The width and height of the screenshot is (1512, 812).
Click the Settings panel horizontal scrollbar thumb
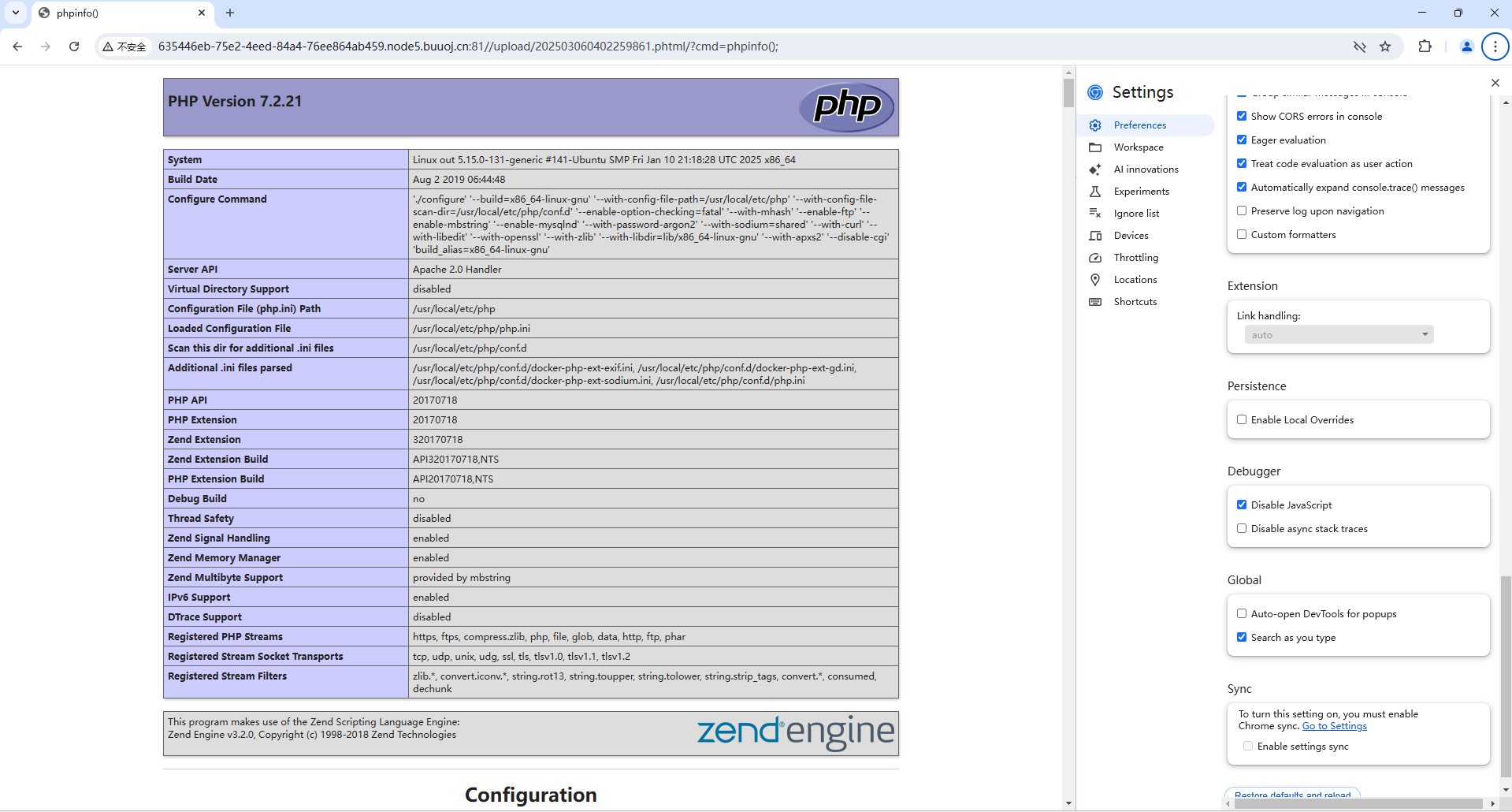[x=1358, y=804]
